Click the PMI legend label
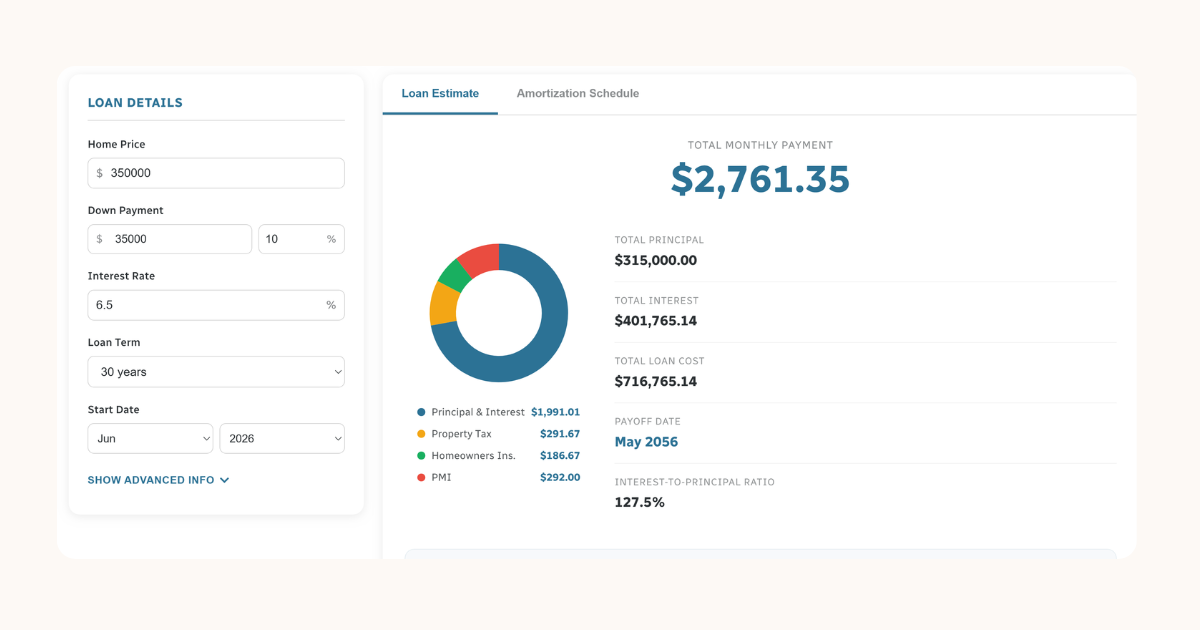The width and height of the screenshot is (1200, 630). [x=441, y=478]
